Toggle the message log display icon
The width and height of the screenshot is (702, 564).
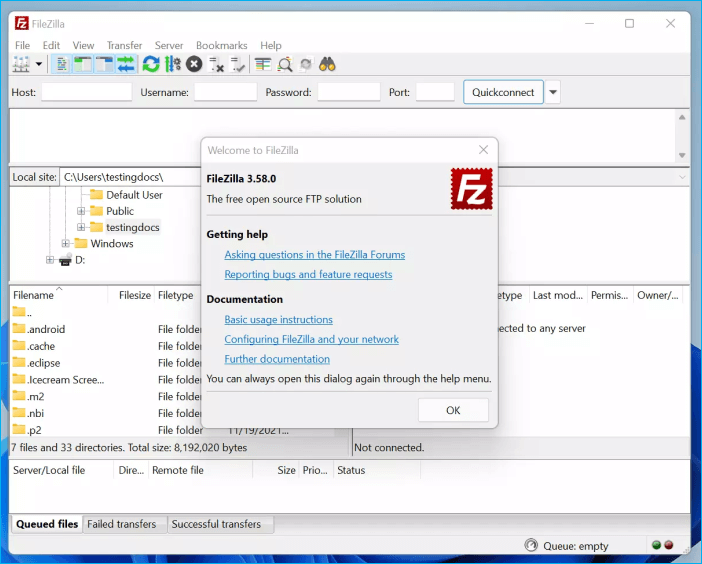[62, 64]
